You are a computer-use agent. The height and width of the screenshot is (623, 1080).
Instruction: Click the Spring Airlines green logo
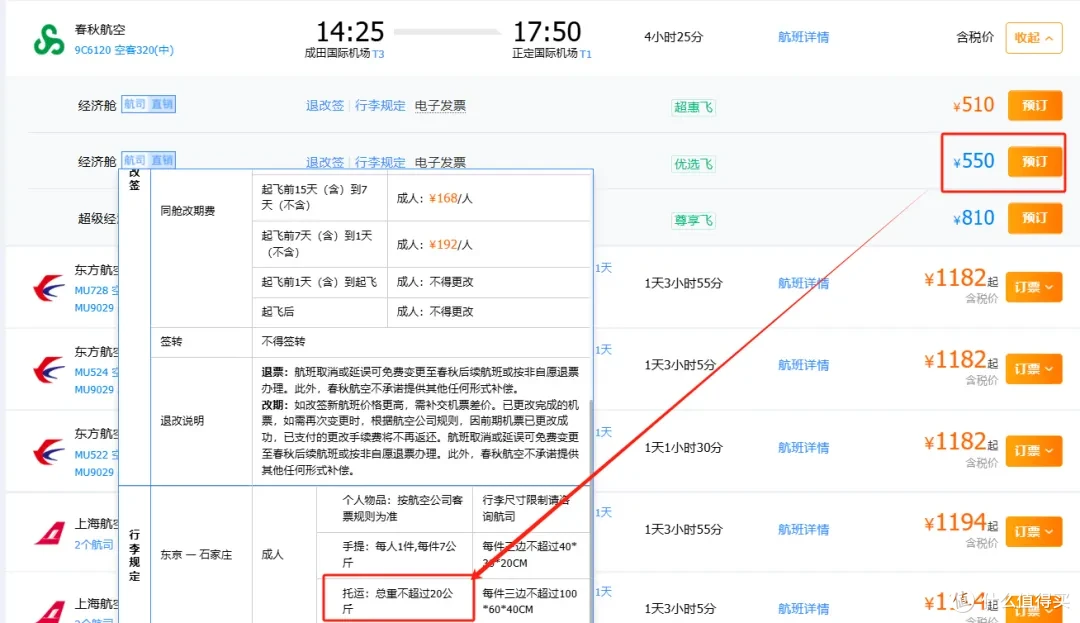(49, 39)
